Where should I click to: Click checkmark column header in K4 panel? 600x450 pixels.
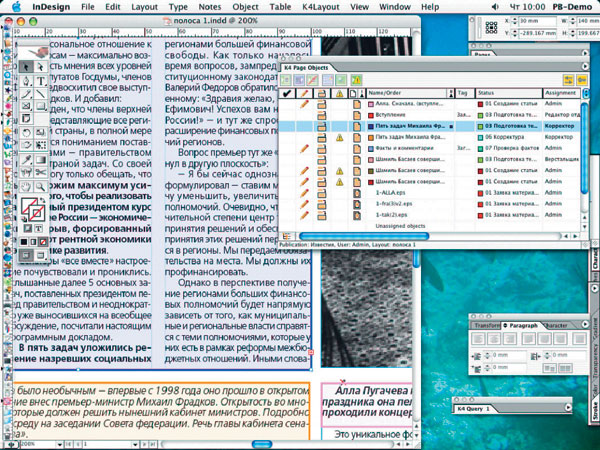point(287,93)
